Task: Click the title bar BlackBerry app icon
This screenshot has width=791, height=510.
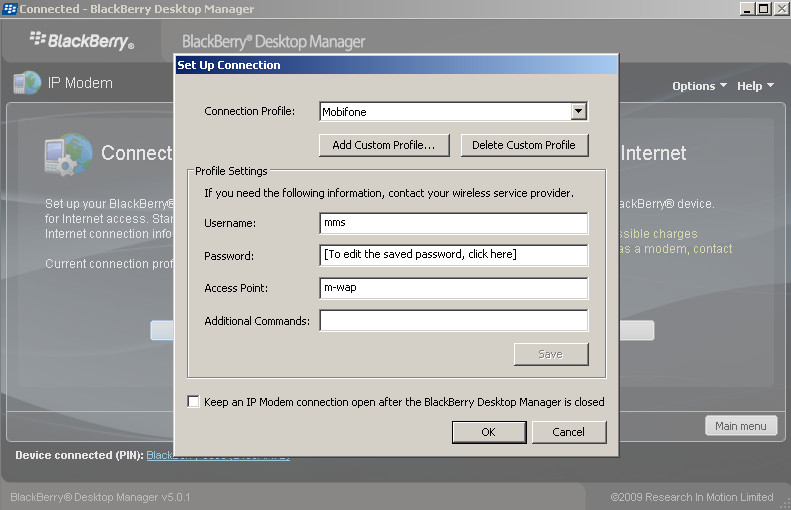Action: [10, 9]
